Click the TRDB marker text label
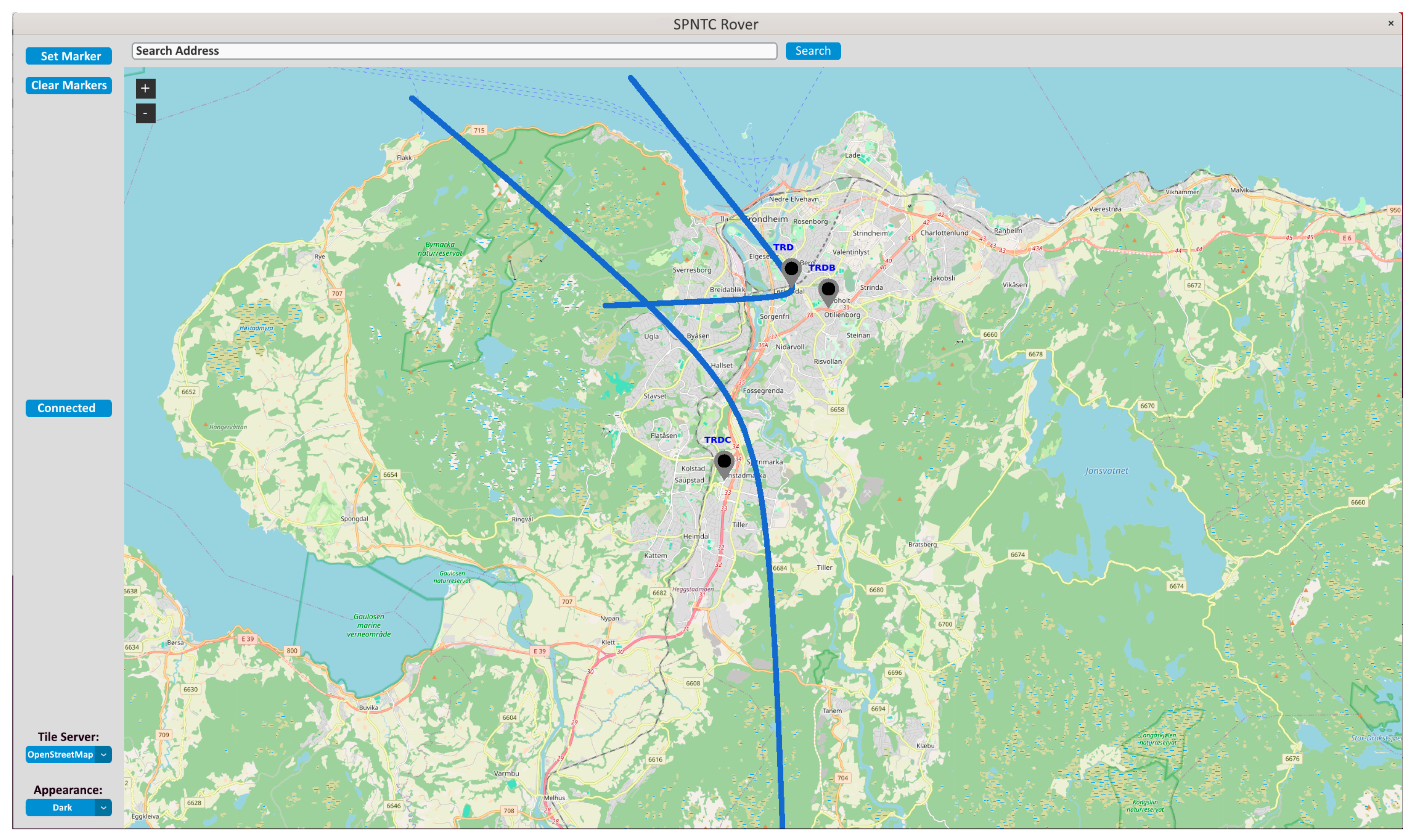This screenshot has height=840, width=1416. pyautogui.click(x=822, y=268)
